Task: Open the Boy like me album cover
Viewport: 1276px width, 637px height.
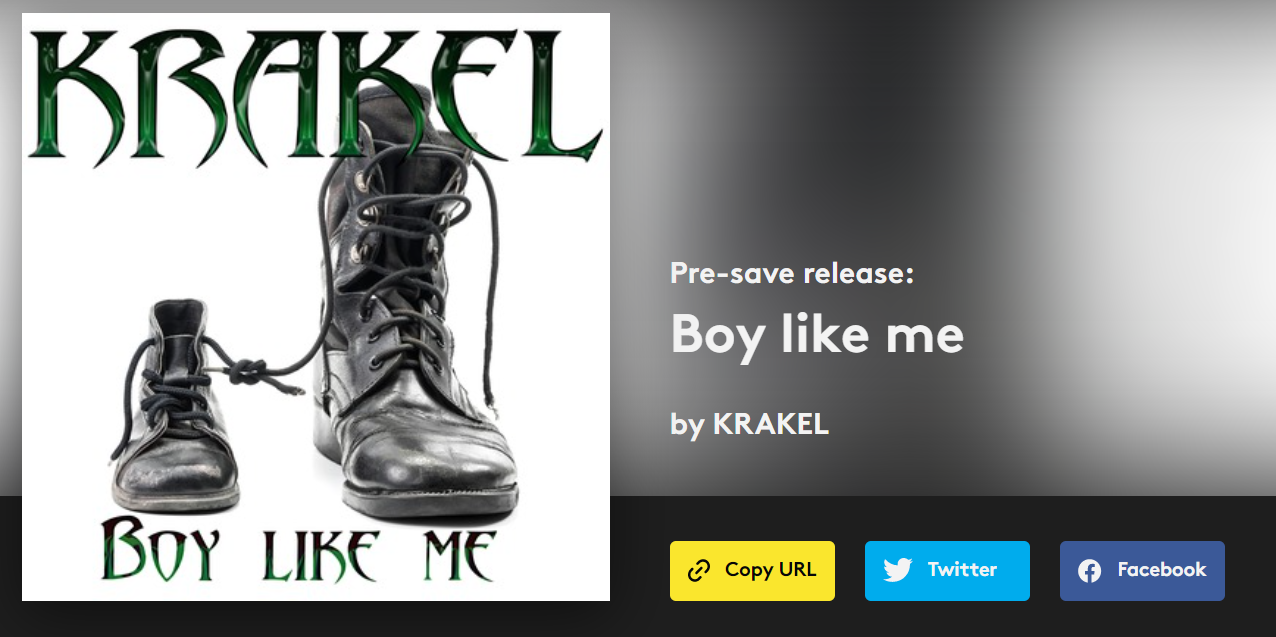Action: pos(316,307)
